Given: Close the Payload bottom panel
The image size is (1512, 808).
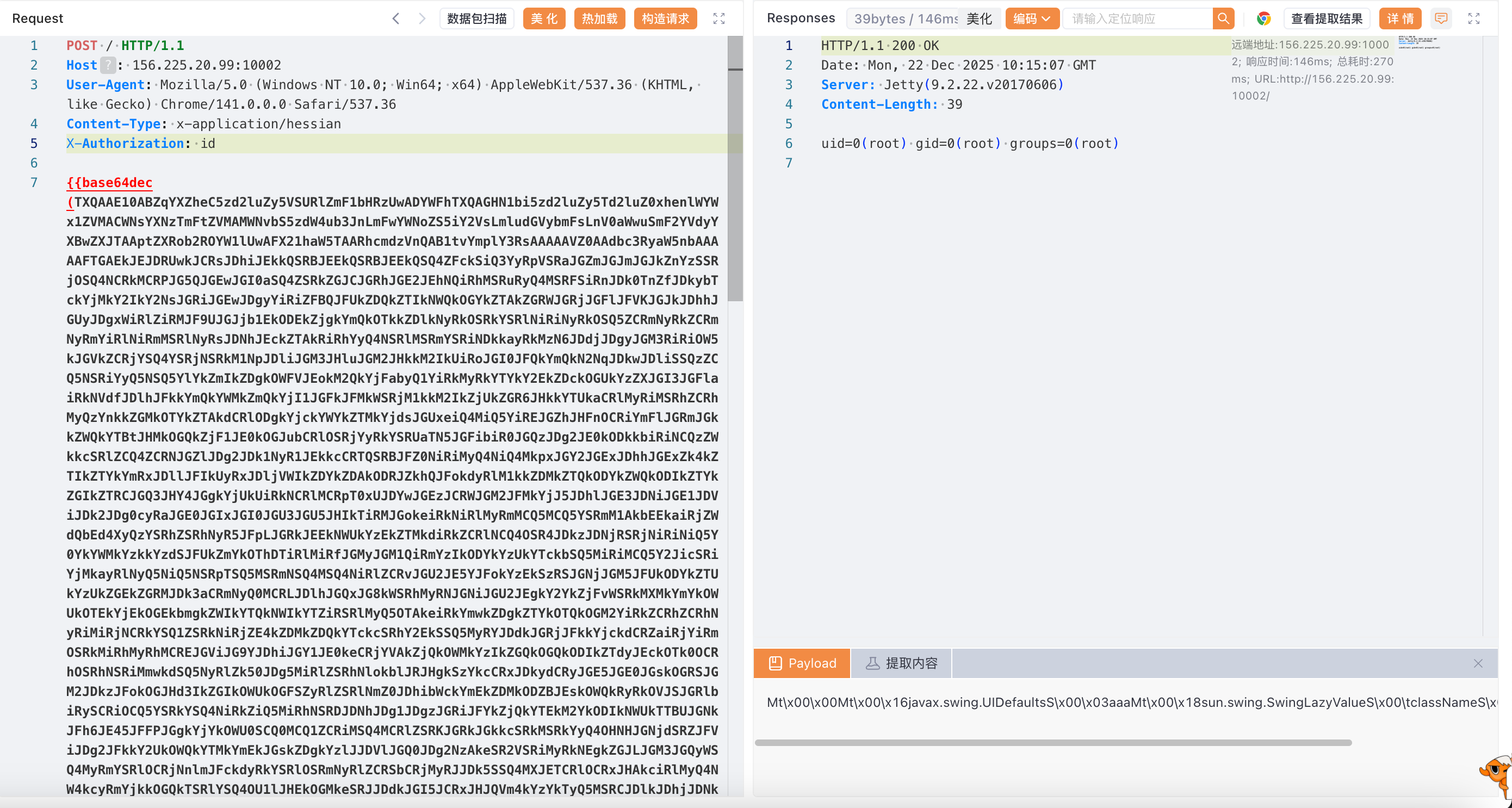Looking at the screenshot, I should click(x=1477, y=663).
